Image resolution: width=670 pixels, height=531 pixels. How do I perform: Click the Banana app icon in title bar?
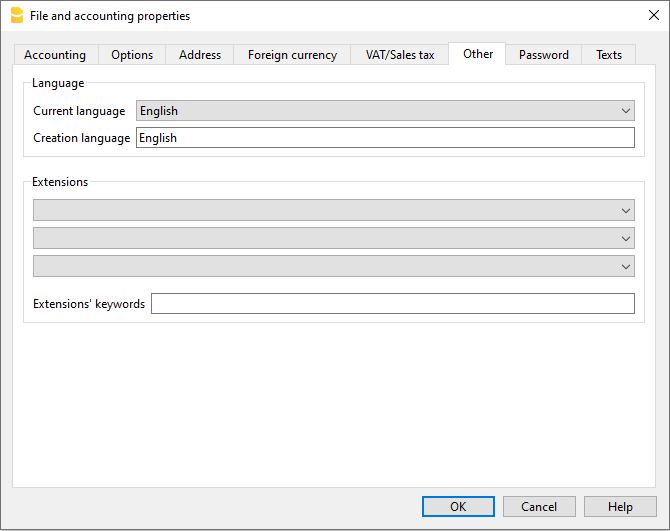click(16, 16)
